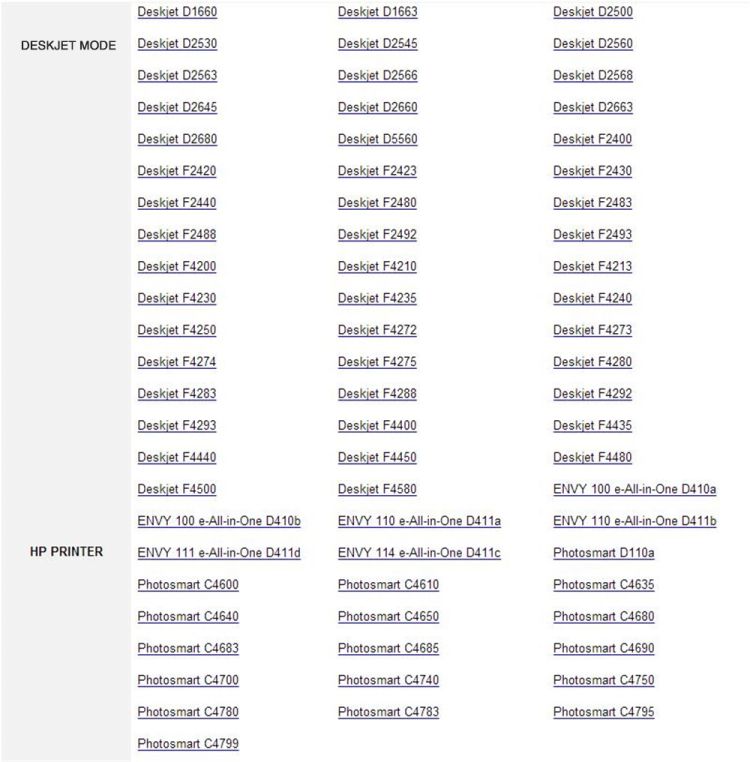Open the Deskjet F4200 link
Screen dimensions: 750x762
click(176, 267)
